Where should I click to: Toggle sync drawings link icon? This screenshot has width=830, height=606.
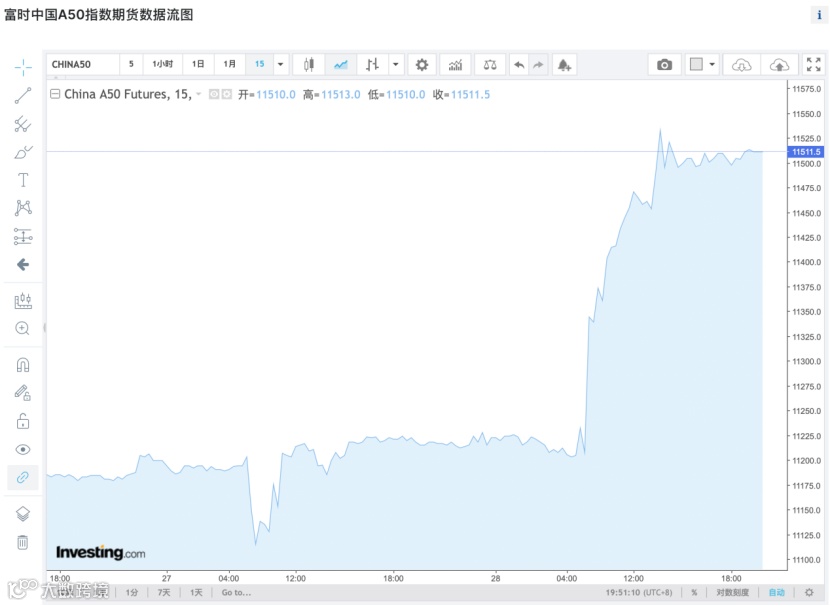tap(23, 477)
